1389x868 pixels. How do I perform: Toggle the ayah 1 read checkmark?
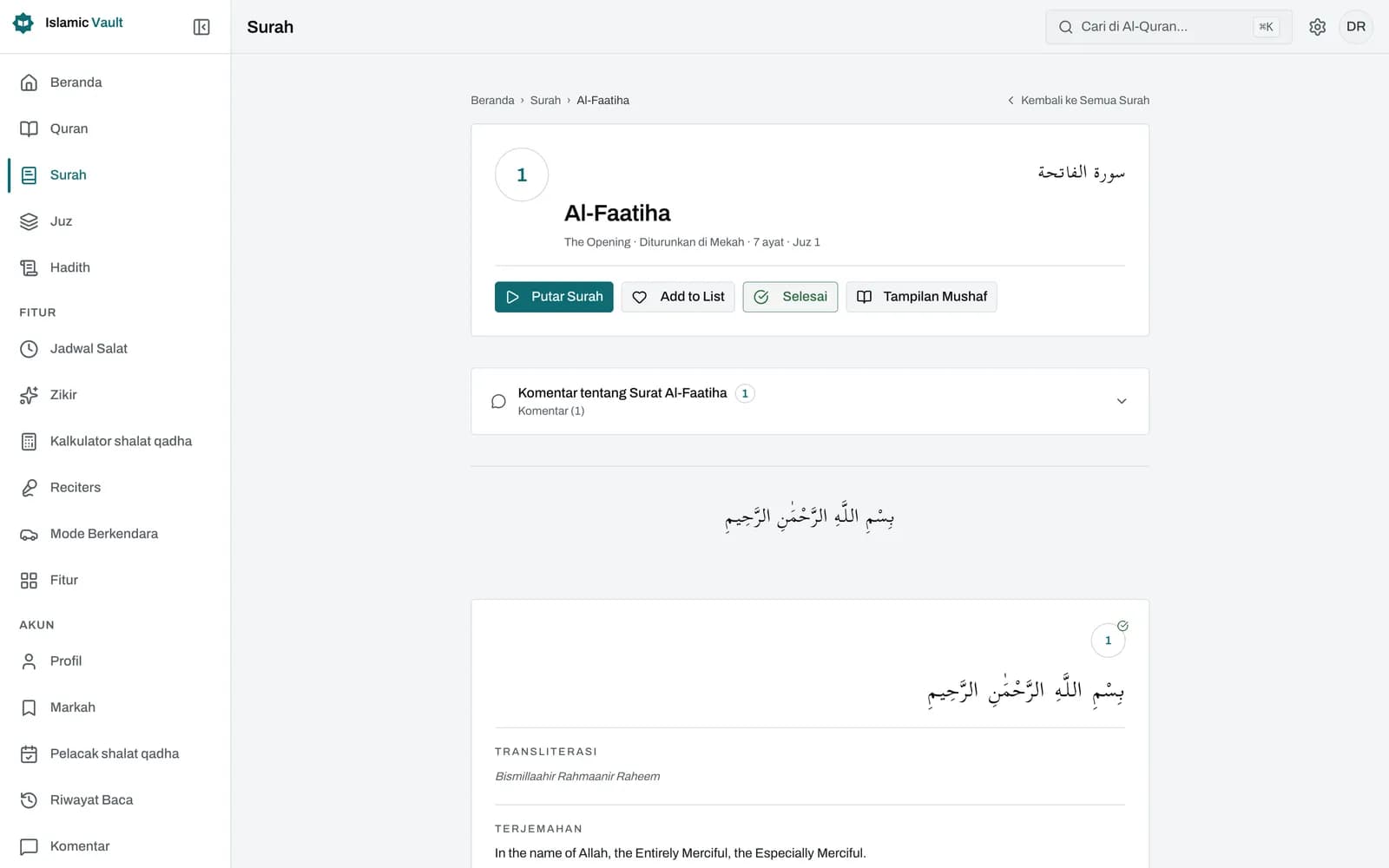pyautogui.click(x=1122, y=626)
